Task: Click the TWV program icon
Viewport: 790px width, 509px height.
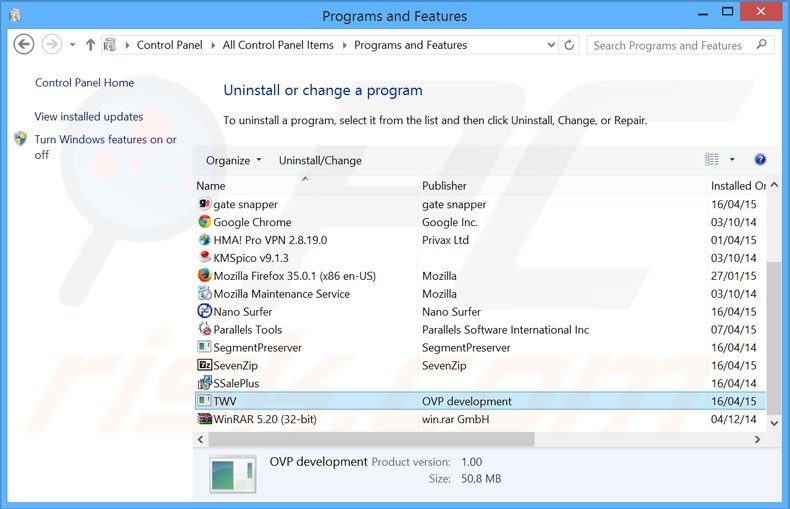Action: click(x=204, y=401)
